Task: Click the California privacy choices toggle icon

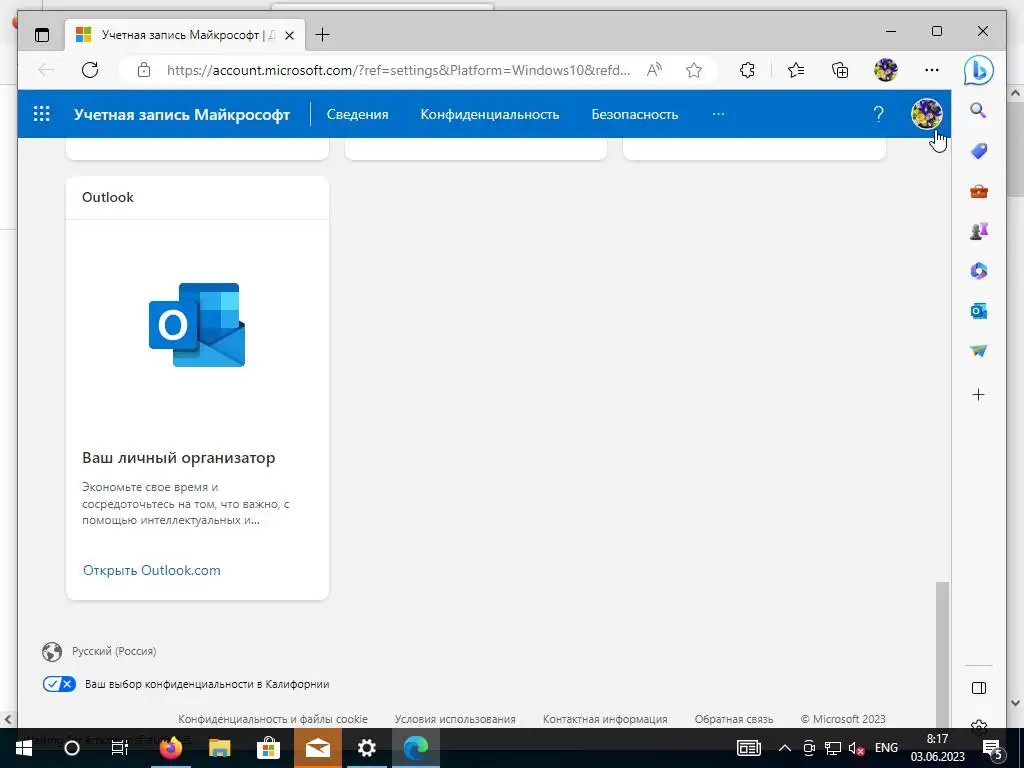Action: (x=59, y=684)
